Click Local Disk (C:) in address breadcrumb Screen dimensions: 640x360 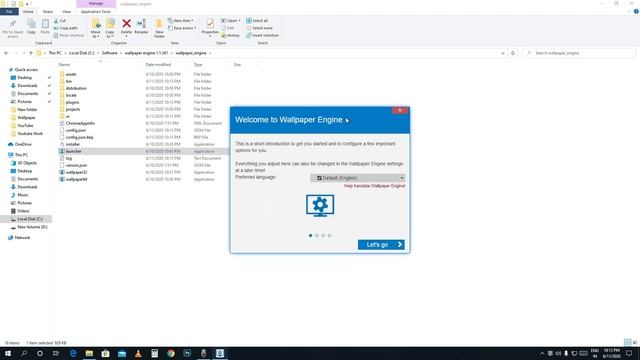click(81, 53)
